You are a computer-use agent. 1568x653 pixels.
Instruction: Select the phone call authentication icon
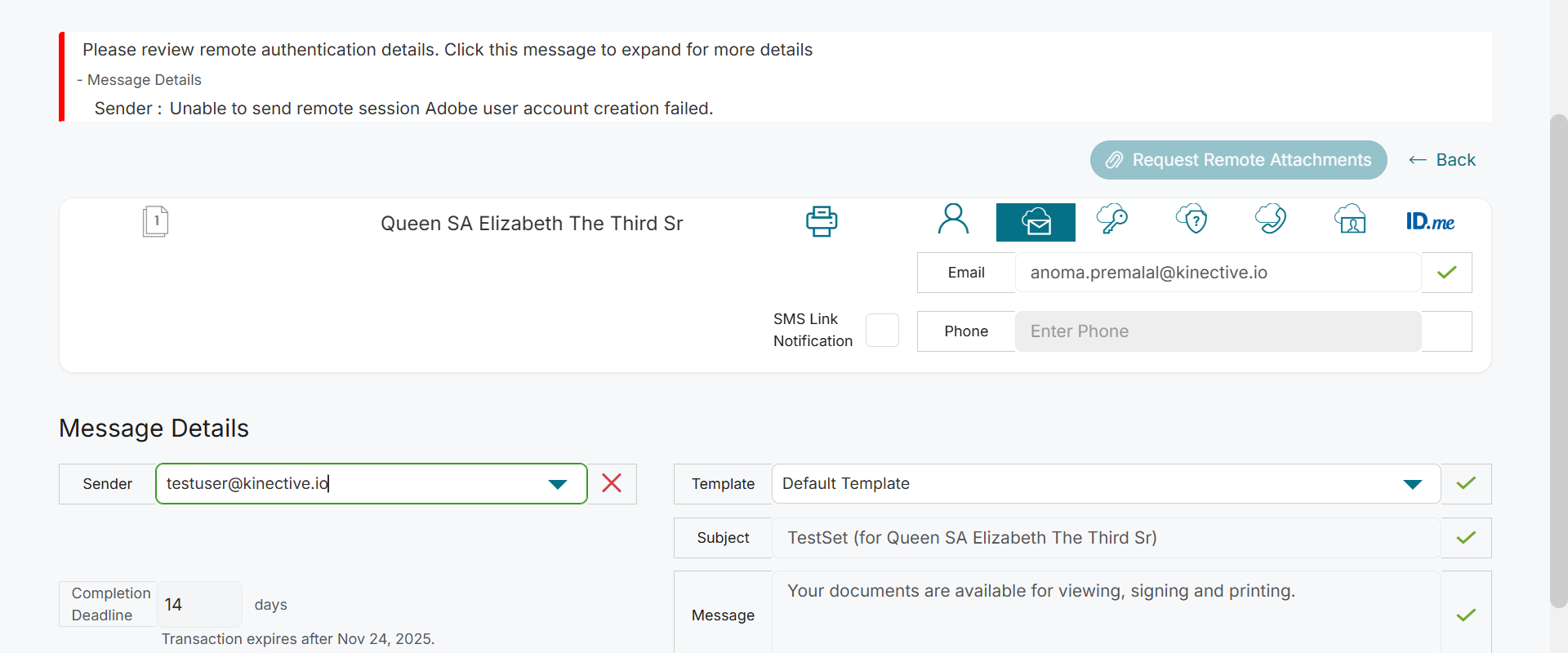pos(1271,220)
